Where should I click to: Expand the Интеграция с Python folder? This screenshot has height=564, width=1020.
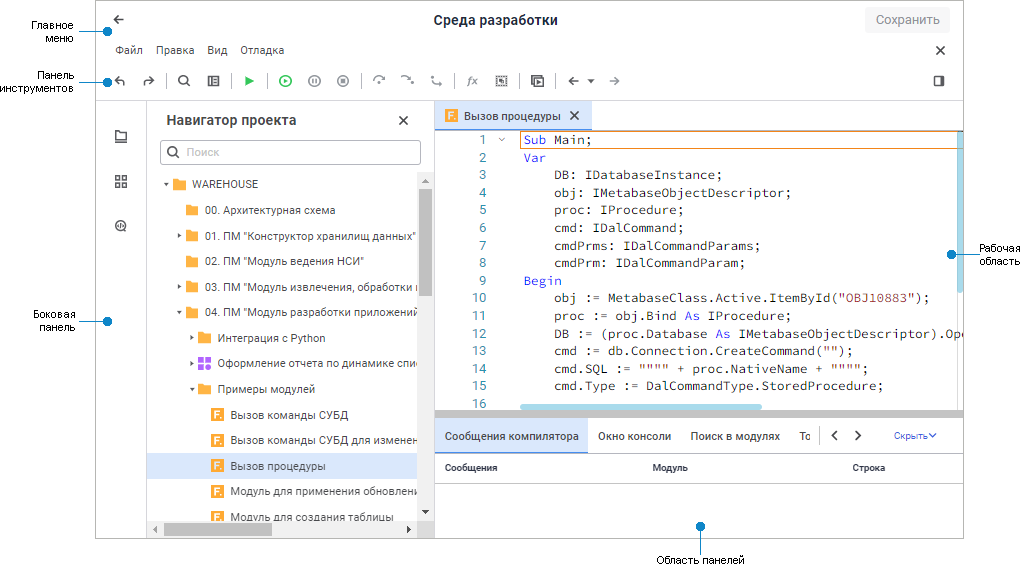192,338
